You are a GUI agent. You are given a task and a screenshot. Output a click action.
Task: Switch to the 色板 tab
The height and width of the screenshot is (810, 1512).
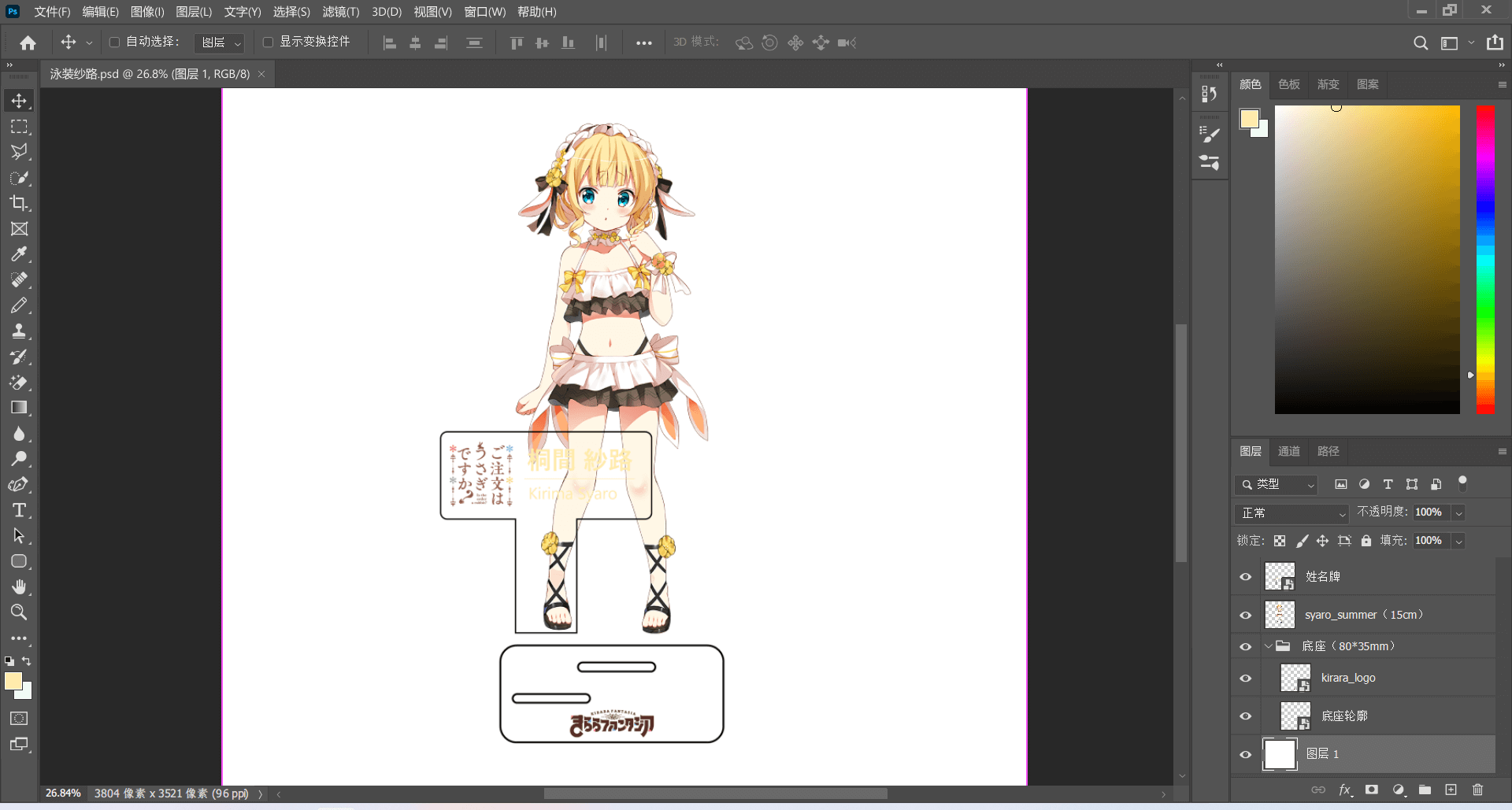[1289, 84]
